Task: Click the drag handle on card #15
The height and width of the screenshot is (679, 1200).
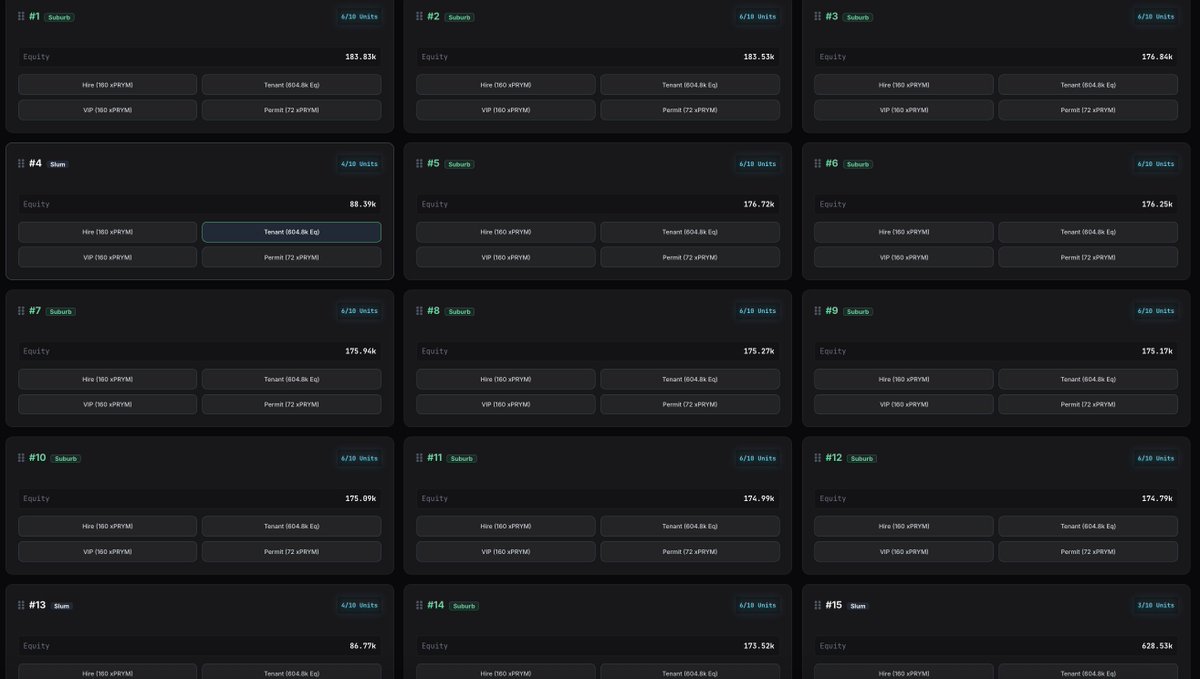Action: (x=817, y=605)
